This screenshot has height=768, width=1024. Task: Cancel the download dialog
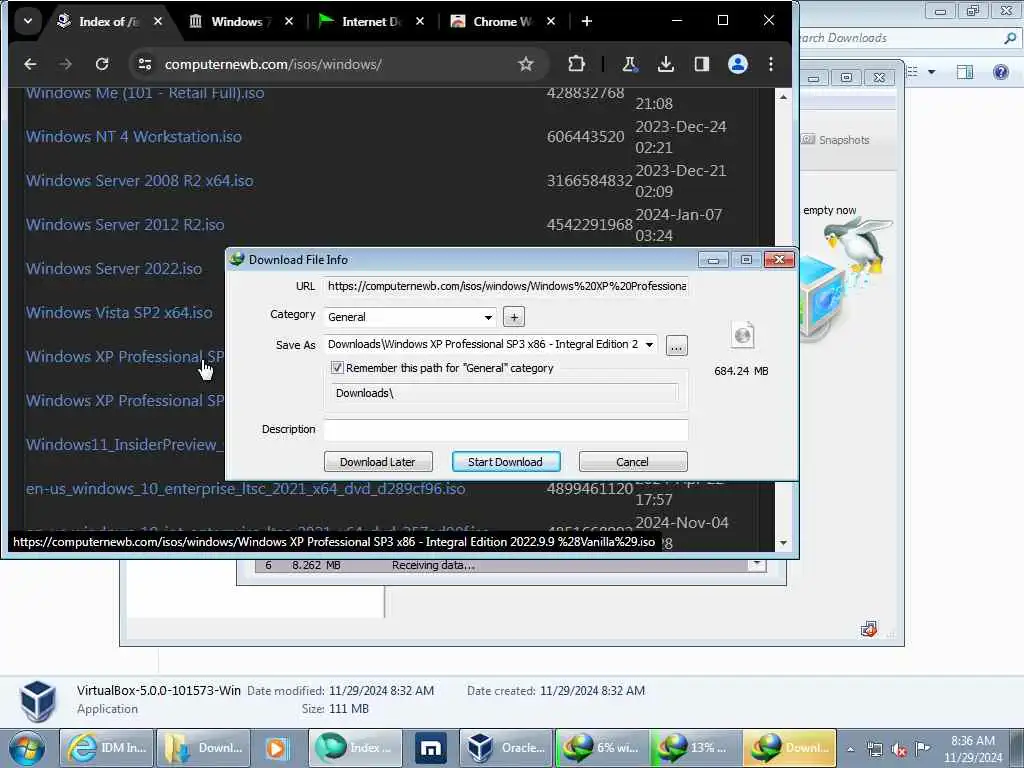(x=633, y=462)
